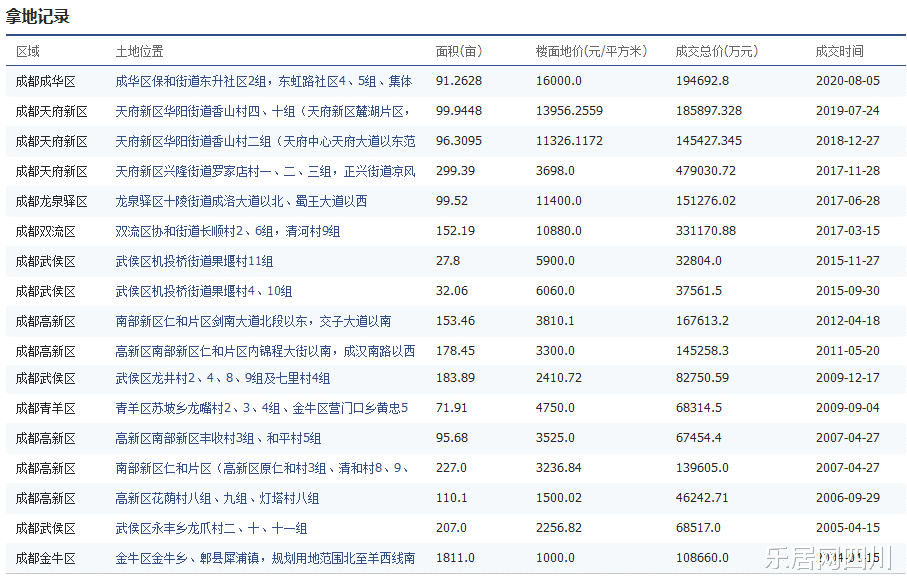Click date 2005-04-15
907x588 pixels.
pyautogui.click(x=848, y=528)
